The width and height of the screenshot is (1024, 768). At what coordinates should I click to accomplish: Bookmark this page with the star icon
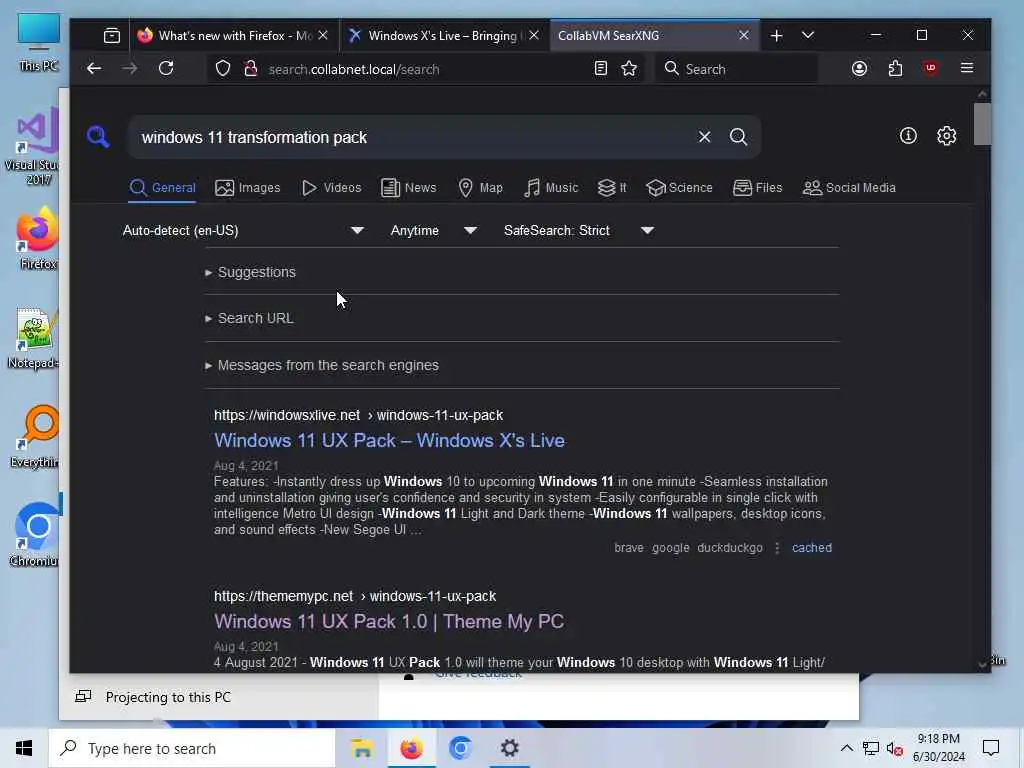tap(629, 69)
